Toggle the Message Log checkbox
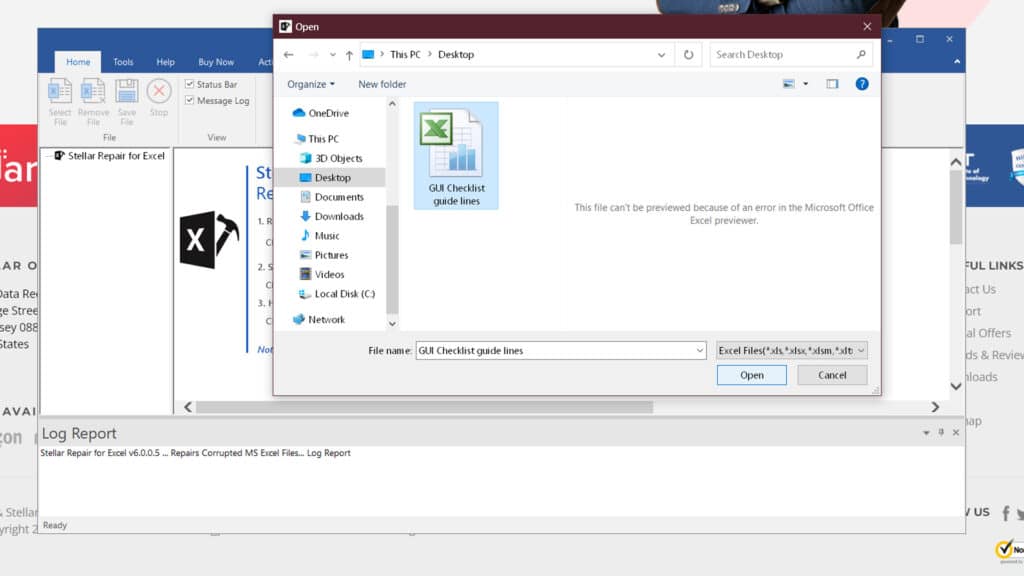1024x576 pixels. [189, 101]
